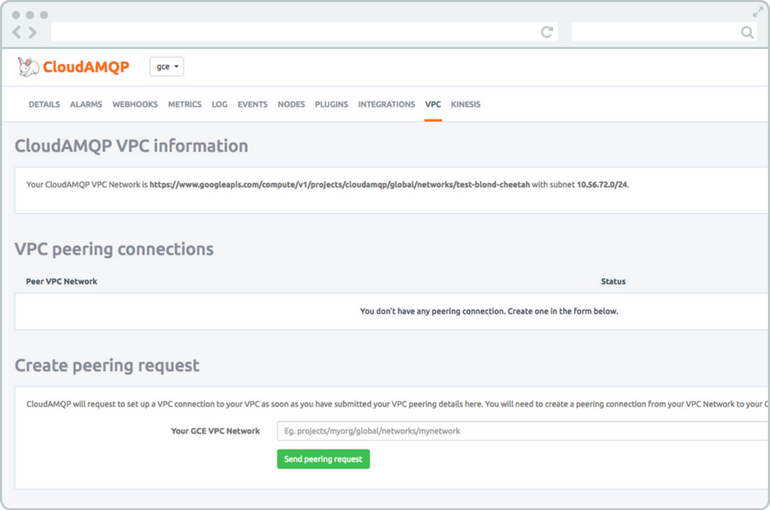770x510 pixels.
Task: Click the CloudAMQP VPC information heading
Action: (x=131, y=146)
